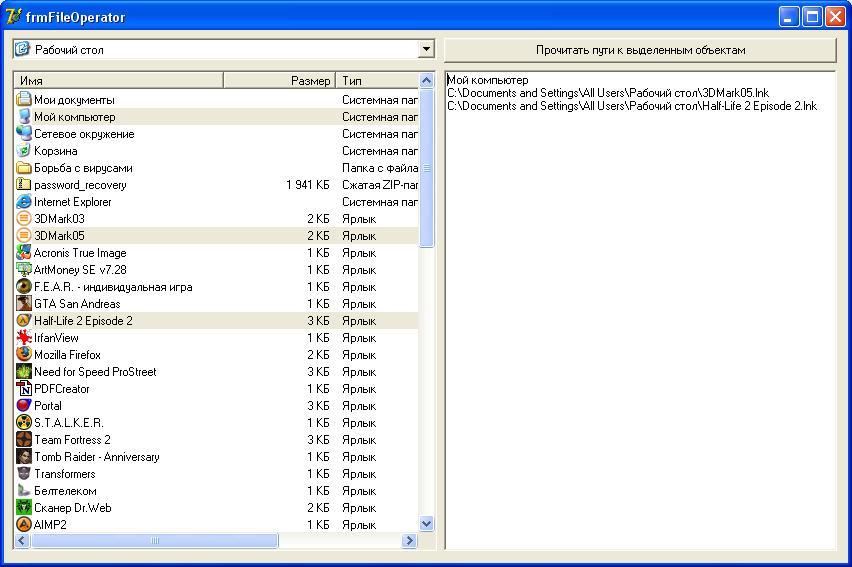This screenshot has height=567, width=852.
Task: Click the Transformers icon
Action: 24,473
